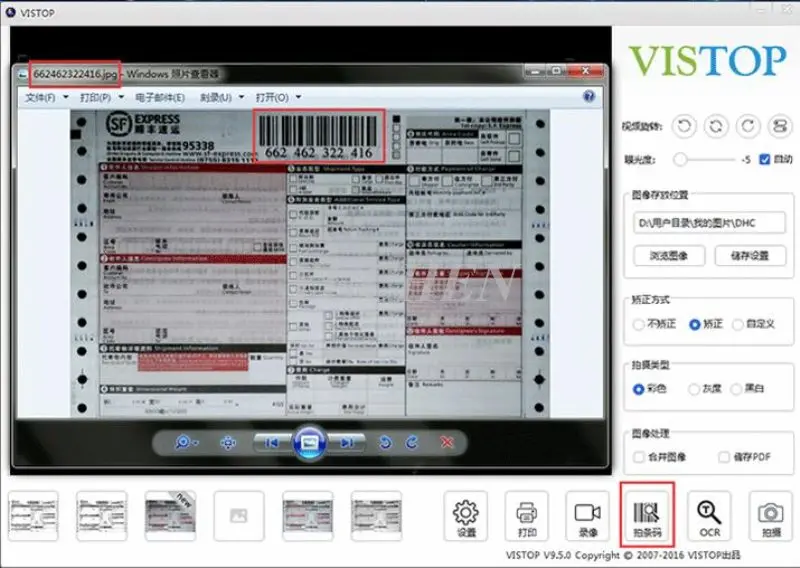Viewport: 800px width, 568px height.
Task: Start slideshow with the round center button
Action: (x=309, y=442)
